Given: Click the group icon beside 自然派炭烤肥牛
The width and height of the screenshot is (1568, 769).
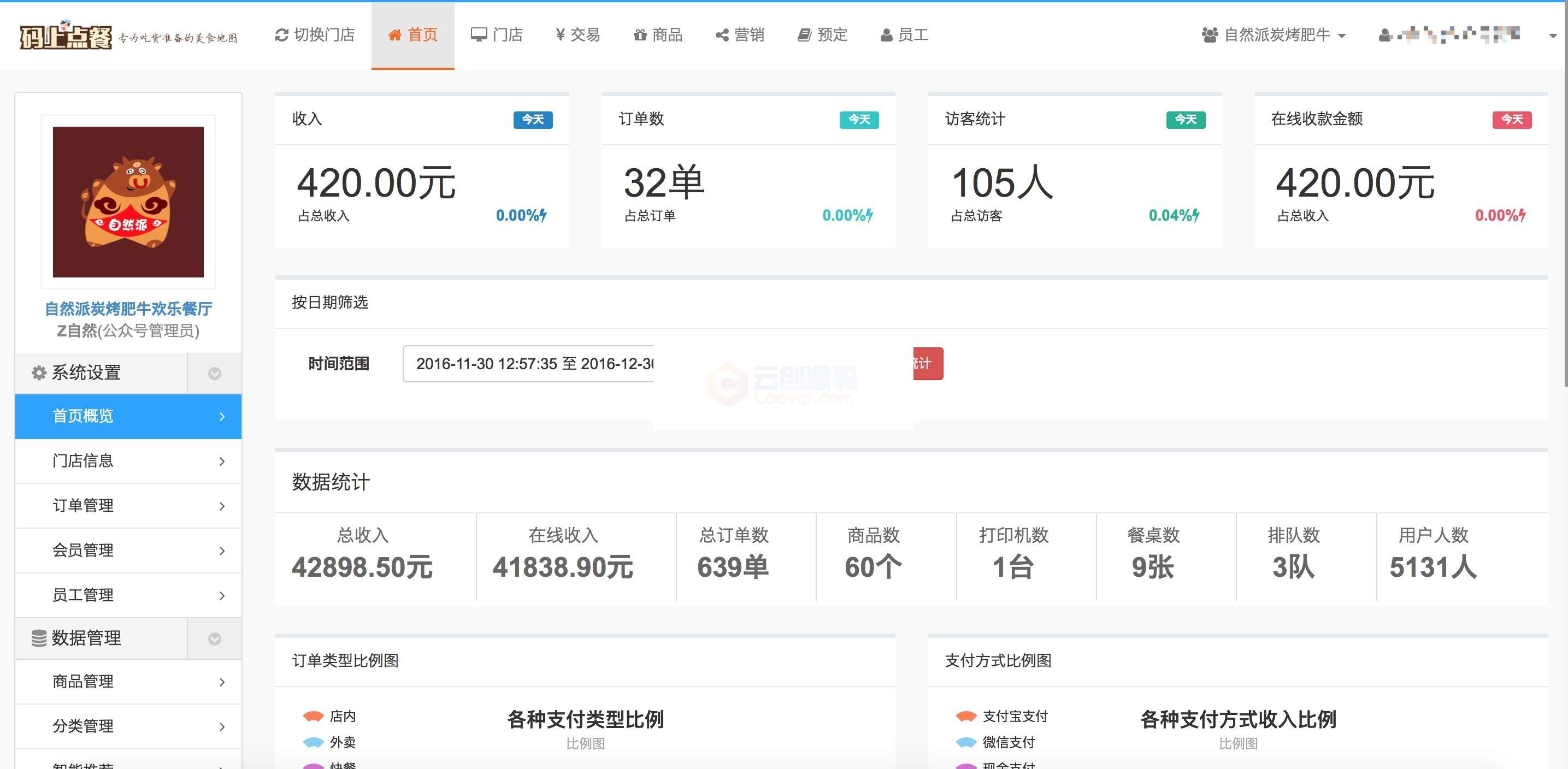Looking at the screenshot, I should [x=1210, y=36].
